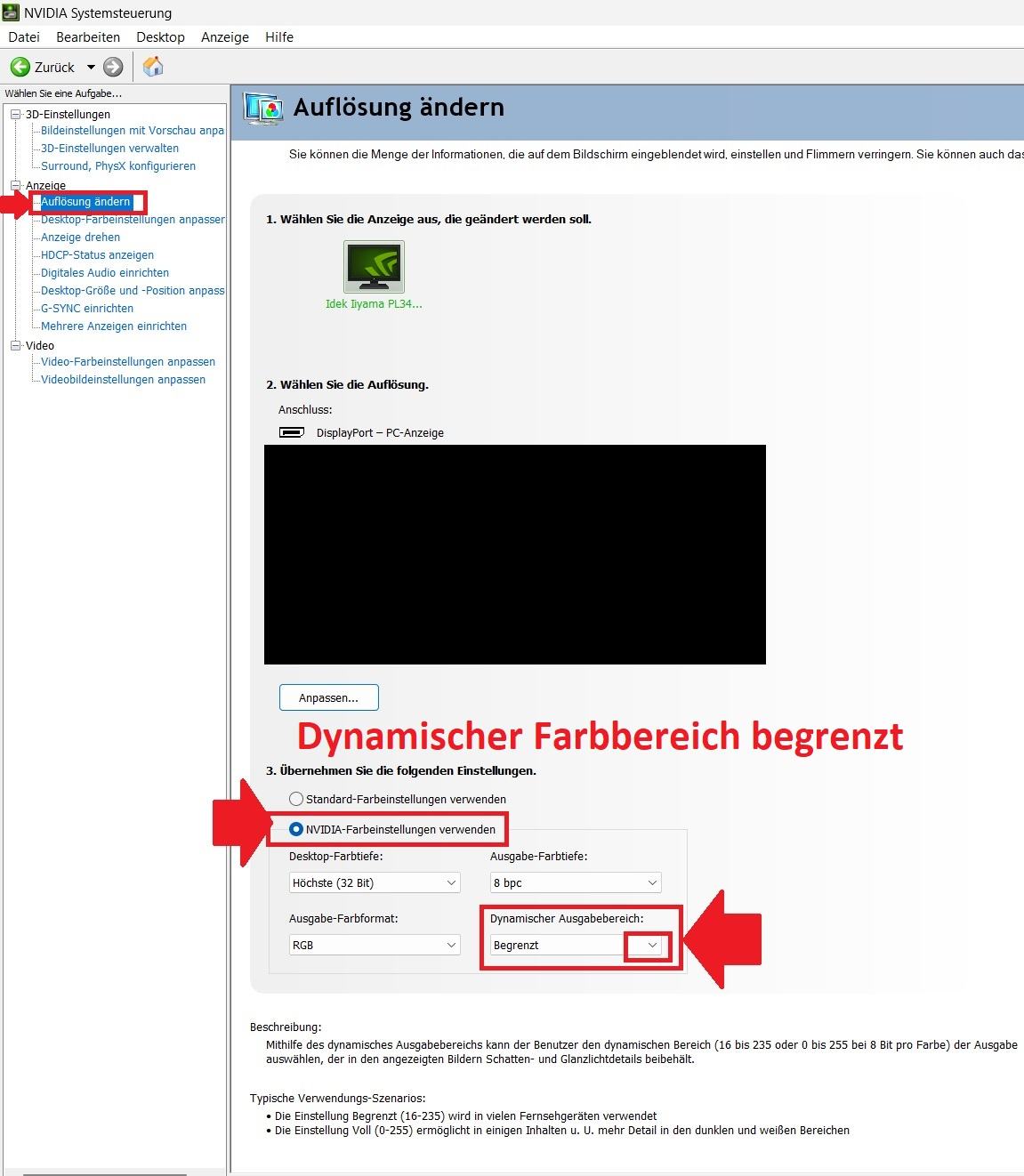Open 3D-Einstellungen verwalten

coord(109,148)
